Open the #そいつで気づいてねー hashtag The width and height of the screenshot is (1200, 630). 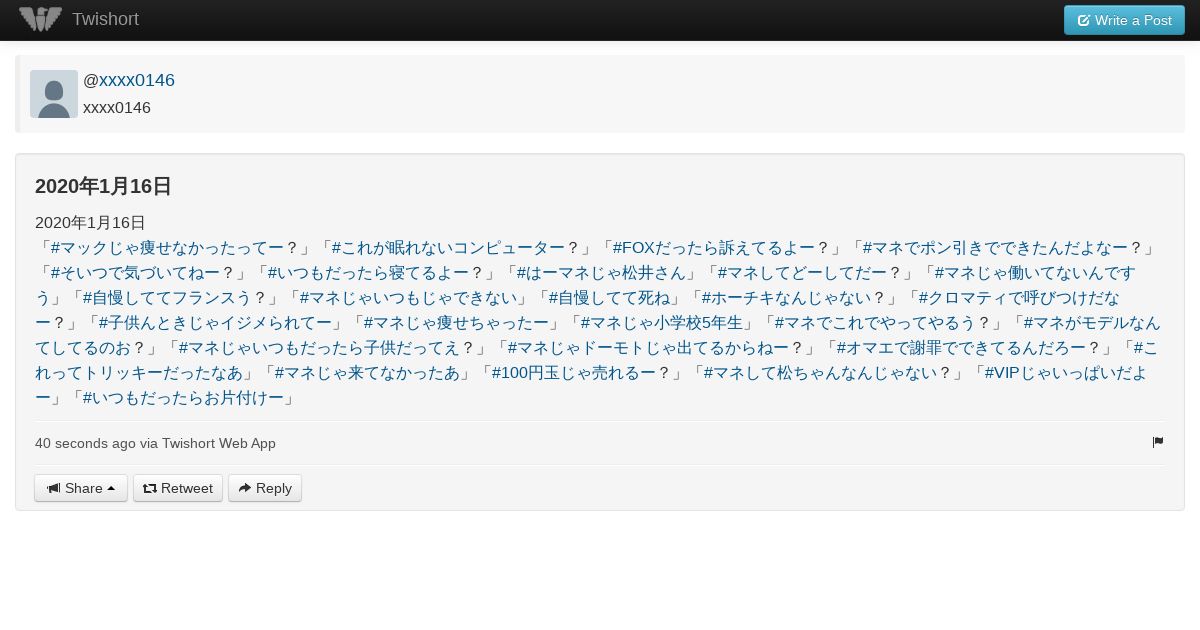pos(135,273)
